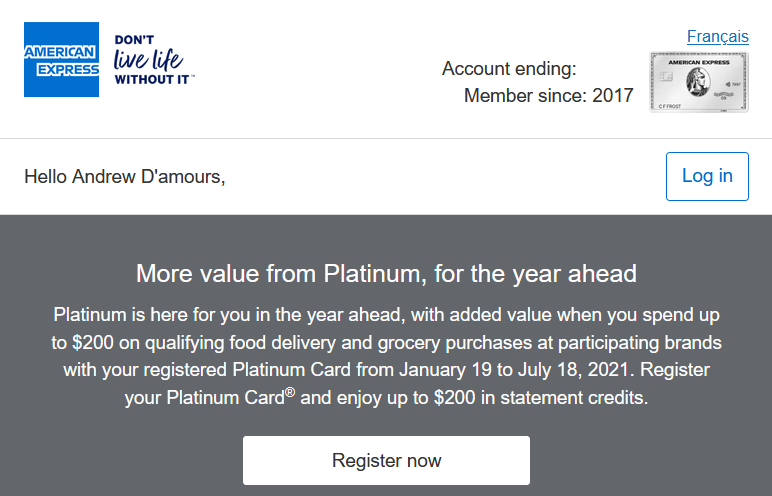Select the Register now button

[386, 461]
